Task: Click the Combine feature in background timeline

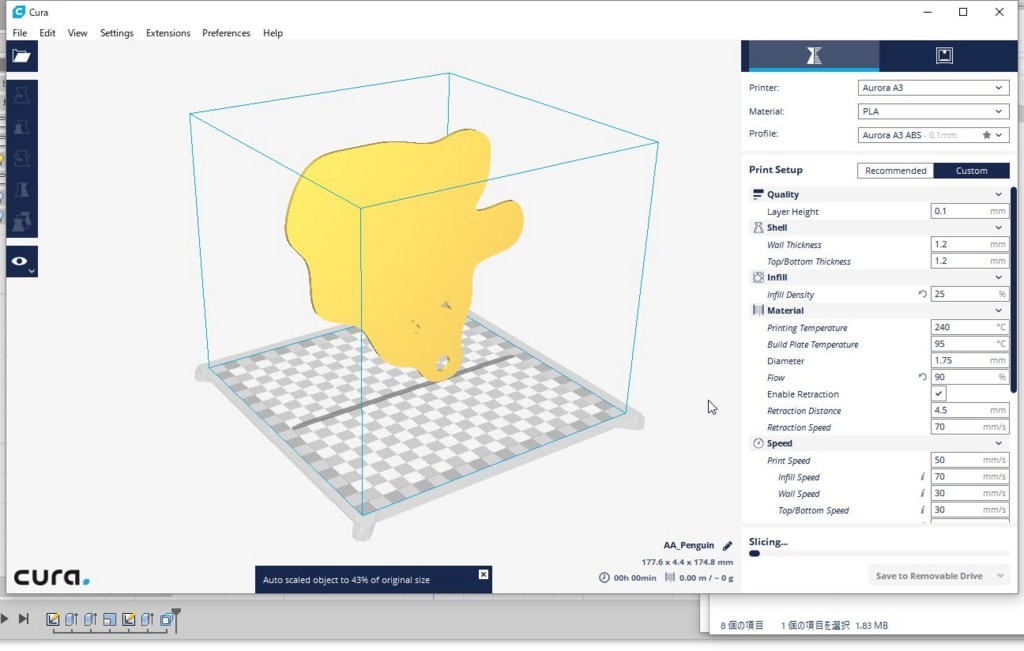Action: pos(167,619)
